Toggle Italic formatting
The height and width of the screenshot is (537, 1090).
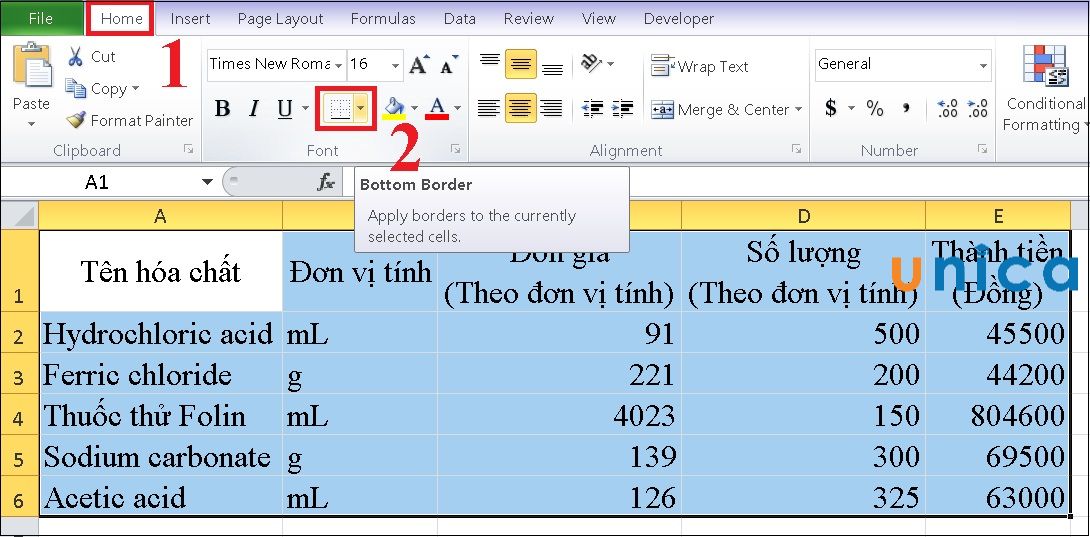254,109
